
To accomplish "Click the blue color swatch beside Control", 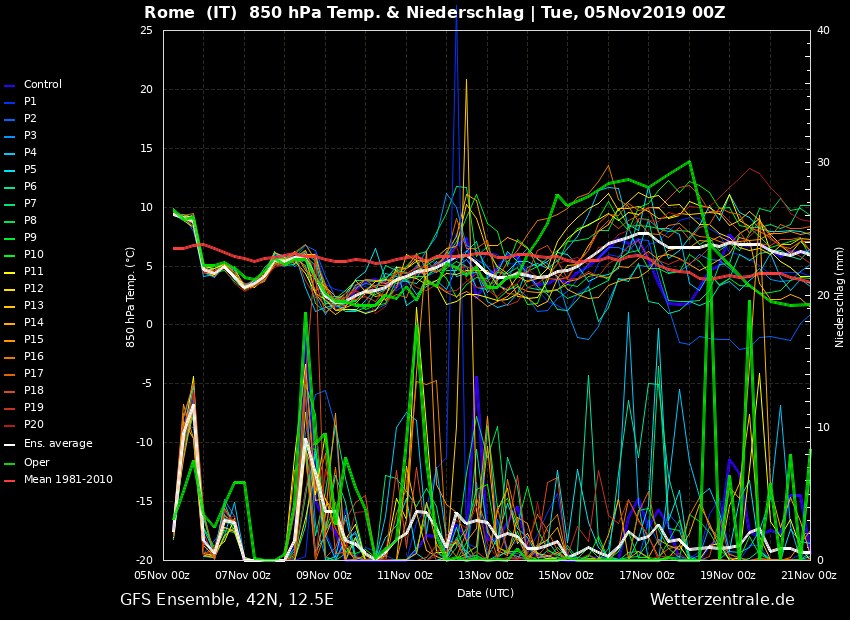I will pyautogui.click(x=9, y=86).
